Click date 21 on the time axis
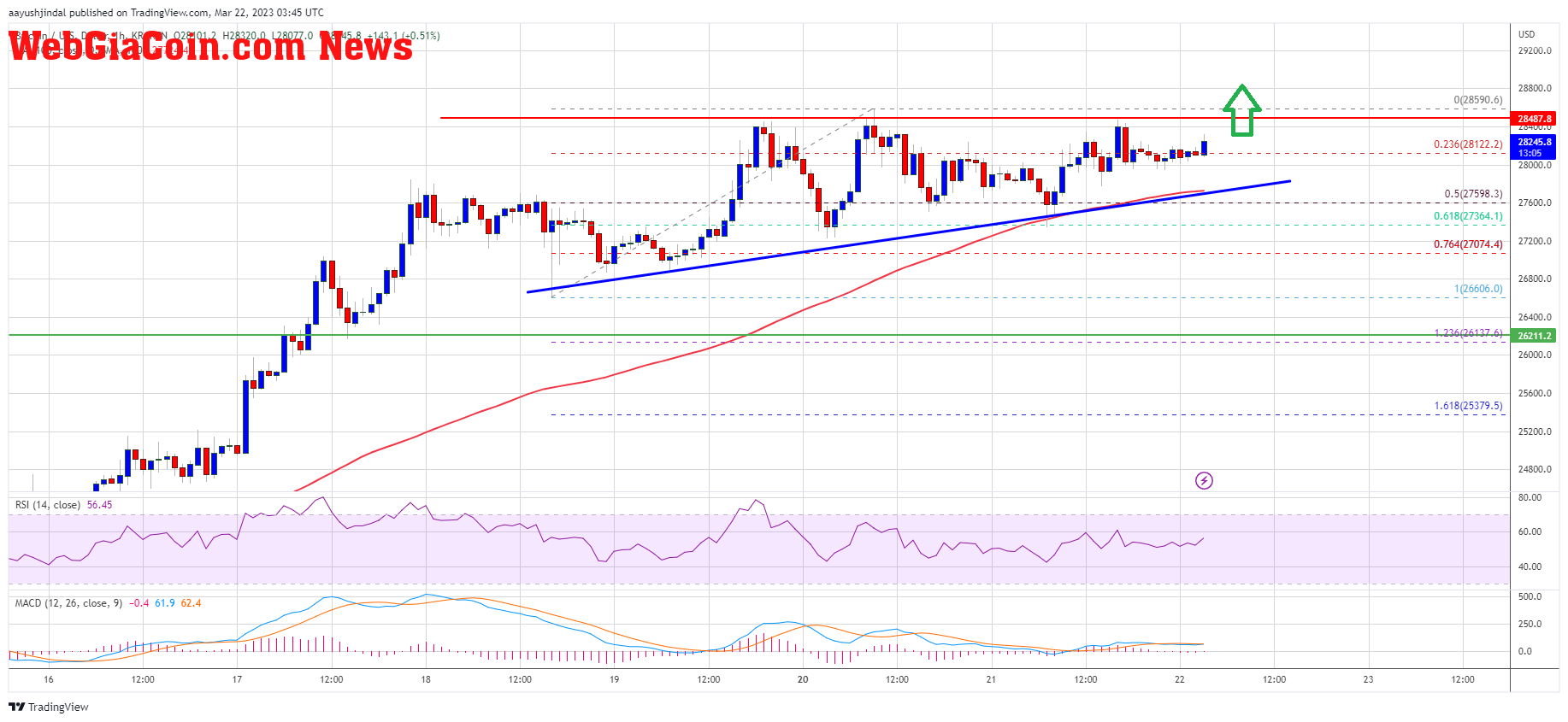Screen dimensions: 1568x722 point(991,680)
